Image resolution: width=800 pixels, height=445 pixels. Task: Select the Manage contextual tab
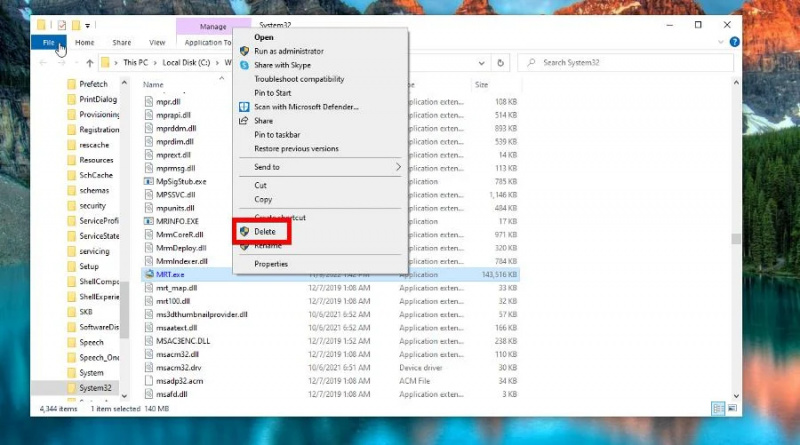point(213,27)
